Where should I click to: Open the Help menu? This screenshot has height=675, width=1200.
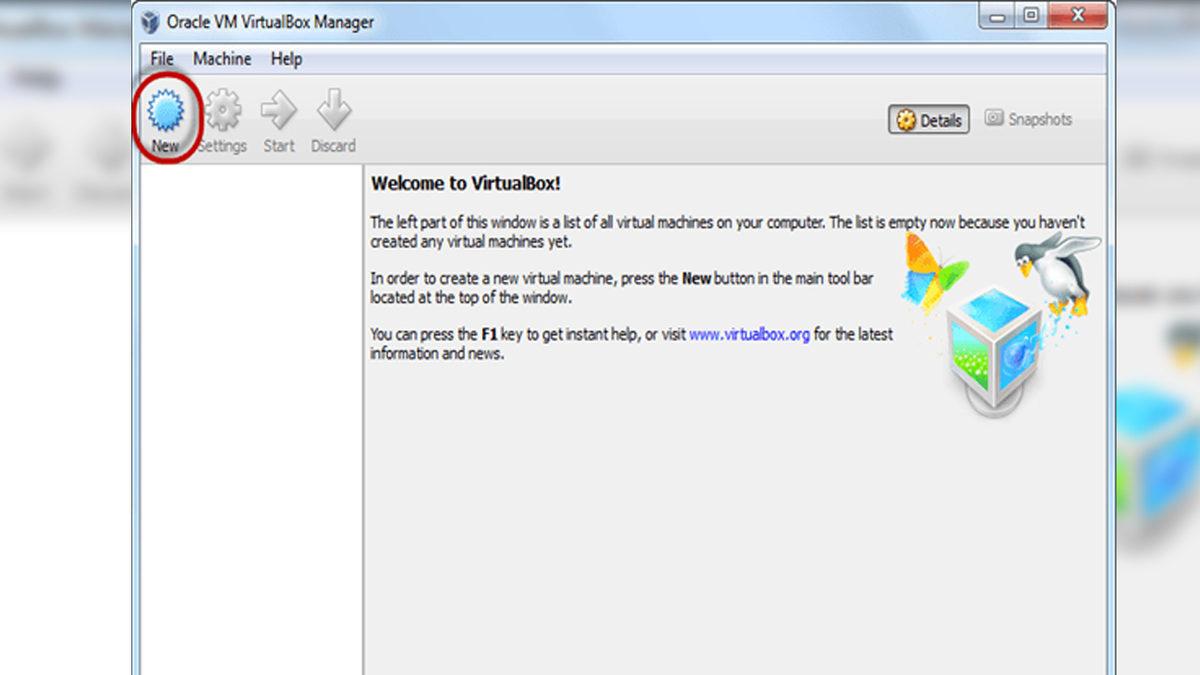pos(286,59)
